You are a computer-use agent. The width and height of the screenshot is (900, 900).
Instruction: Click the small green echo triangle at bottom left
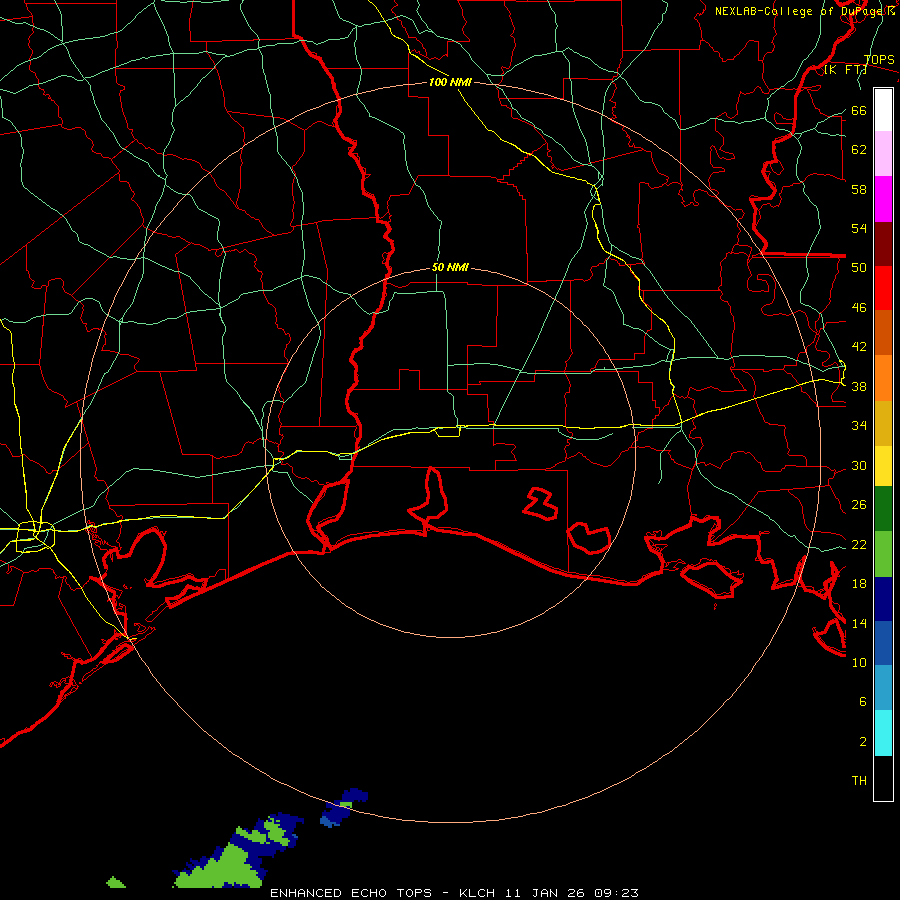tap(116, 882)
